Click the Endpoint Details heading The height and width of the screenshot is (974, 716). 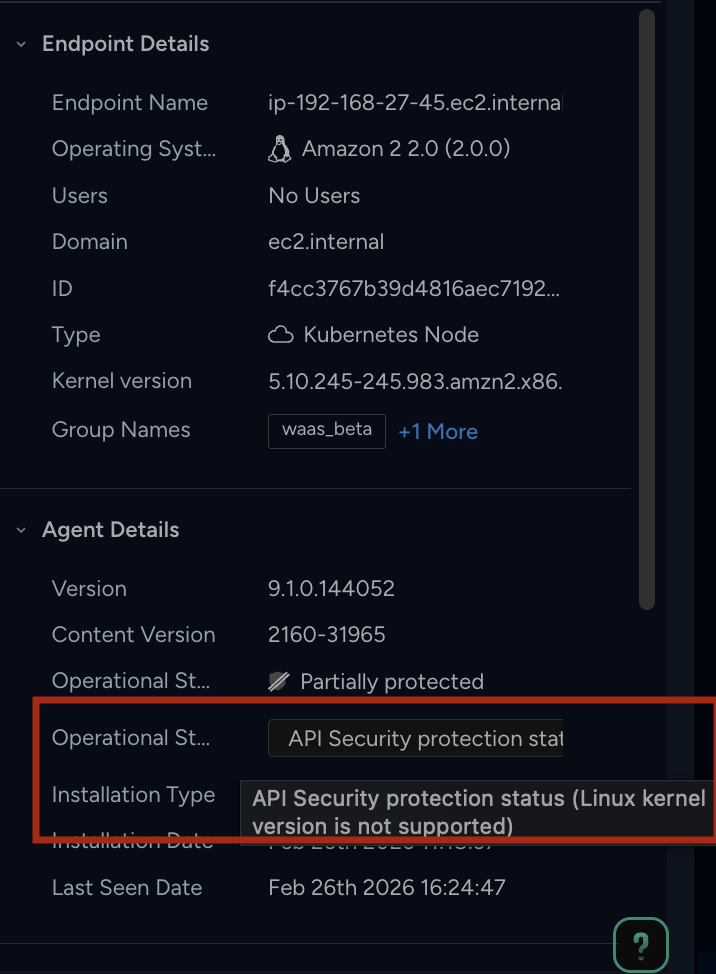125,44
